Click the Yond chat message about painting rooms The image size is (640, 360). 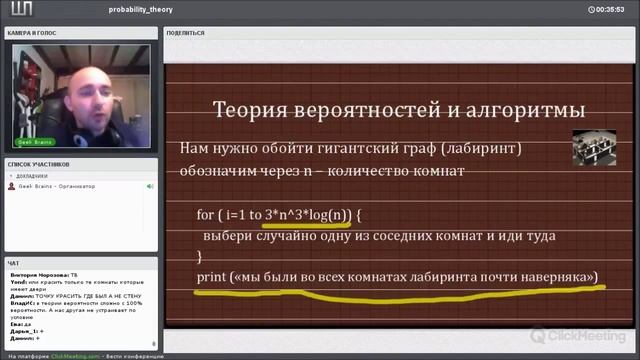pyautogui.click(x=77, y=285)
